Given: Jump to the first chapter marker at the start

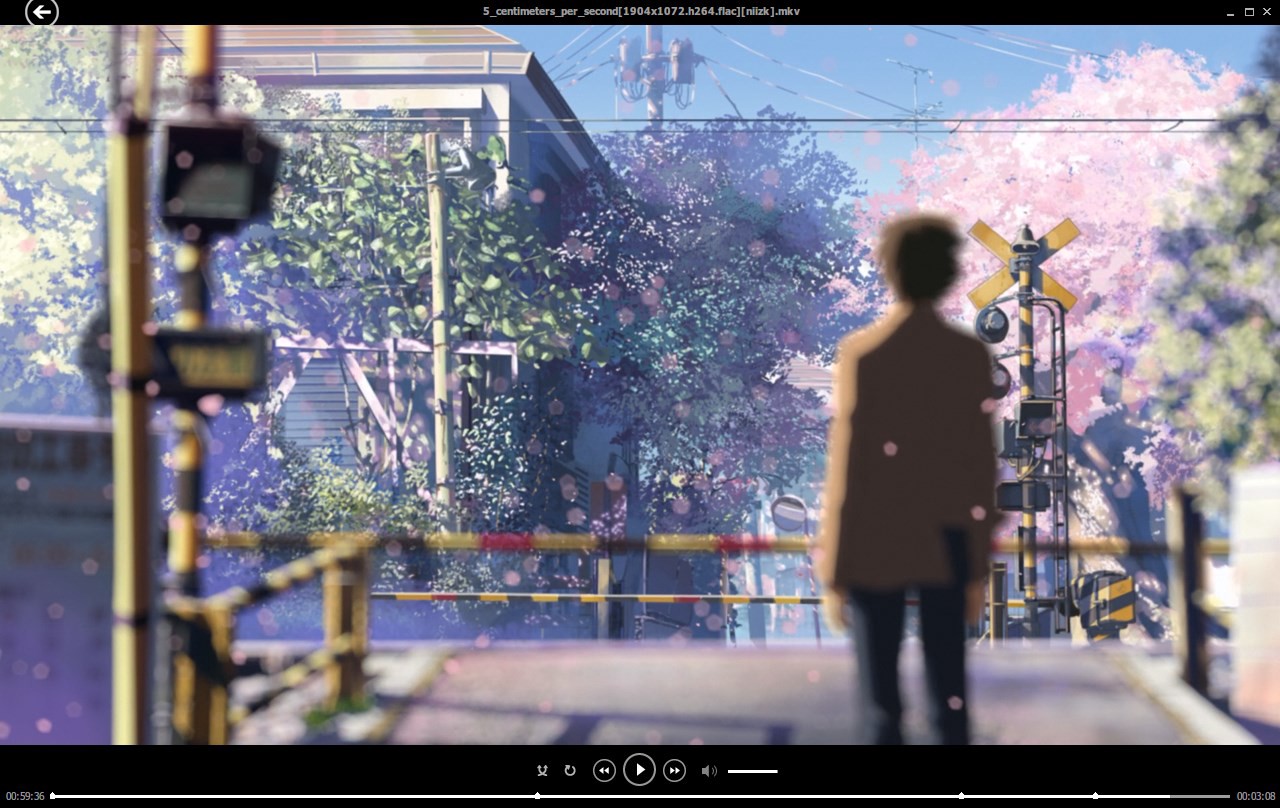Looking at the screenshot, I should tap(53, 796).
